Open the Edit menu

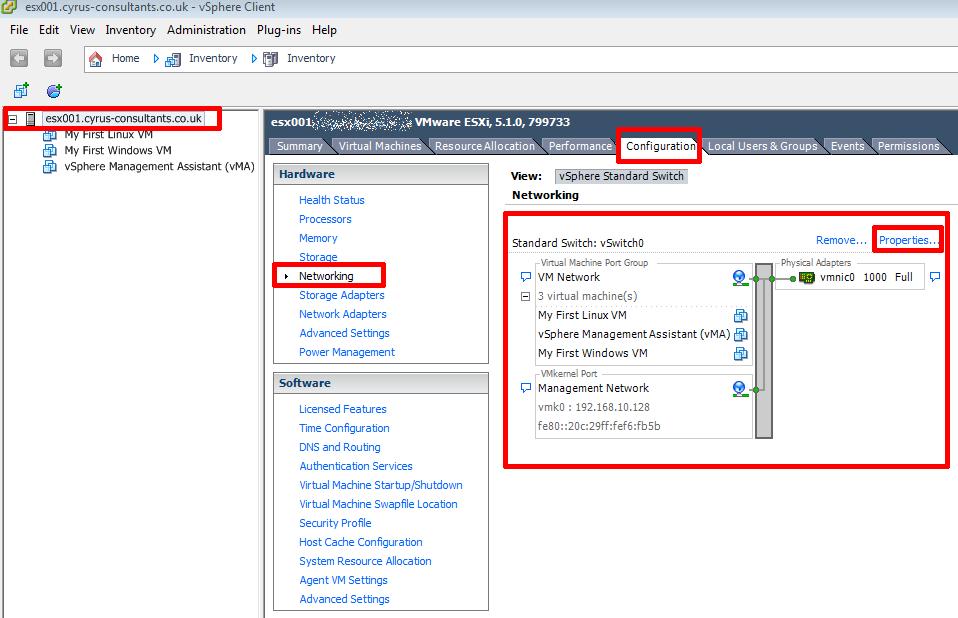(x=49, y=30)
